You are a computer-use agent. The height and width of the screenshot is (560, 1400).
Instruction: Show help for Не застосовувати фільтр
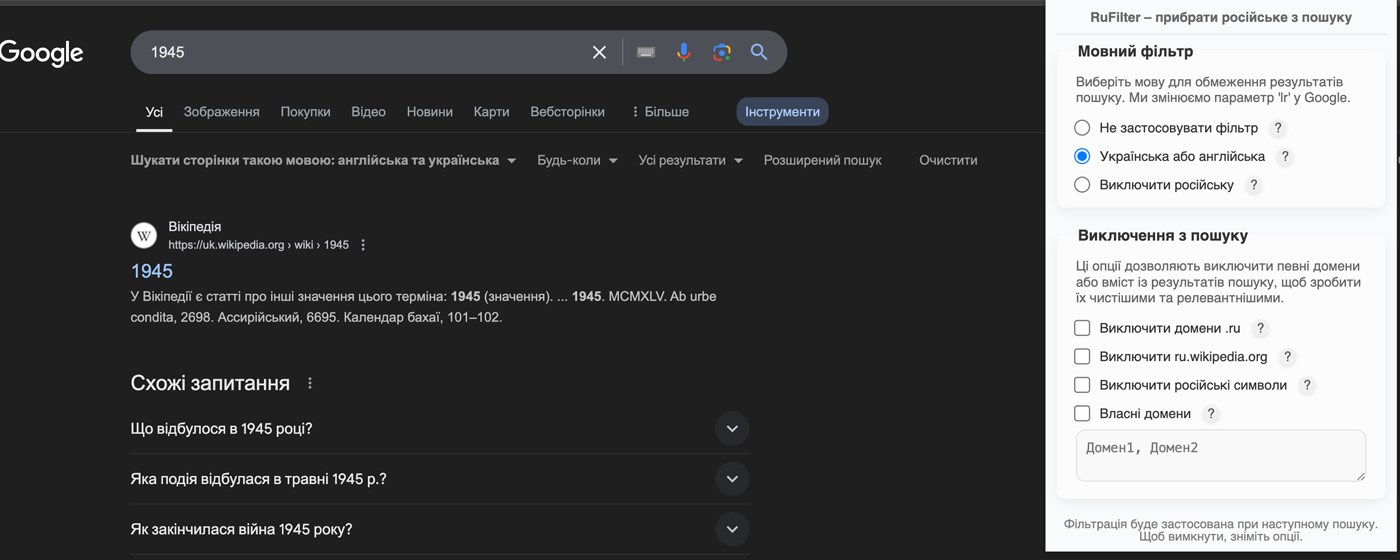[x=1277, y=128]
